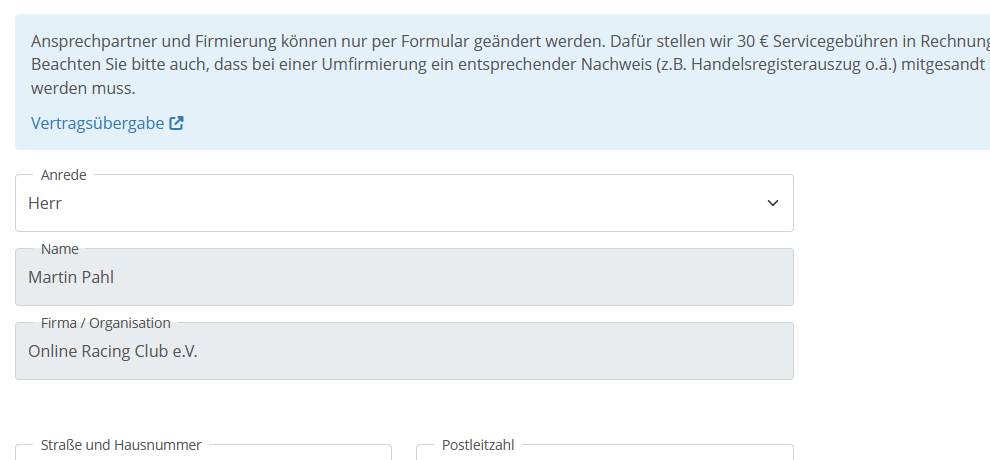Click the "Straße und Hausnummer" label
The width and height of the screenshot is (990, 460).
tap(121, 445)
